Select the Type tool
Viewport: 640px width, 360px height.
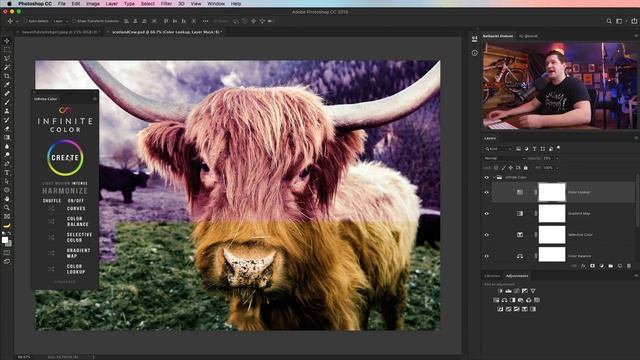(7, 172)
